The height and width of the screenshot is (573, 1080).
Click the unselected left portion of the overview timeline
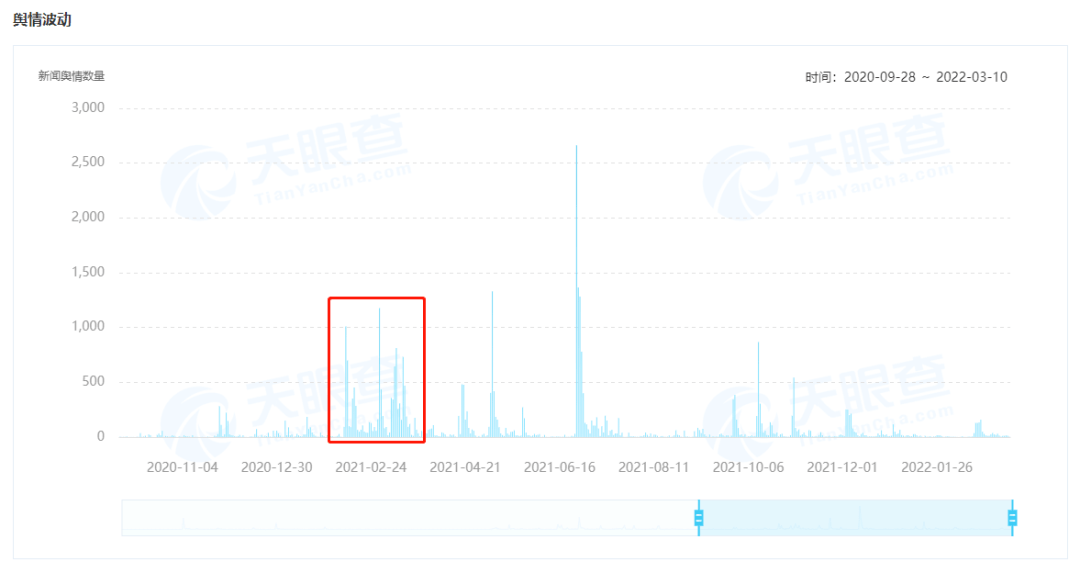(410, 518)
